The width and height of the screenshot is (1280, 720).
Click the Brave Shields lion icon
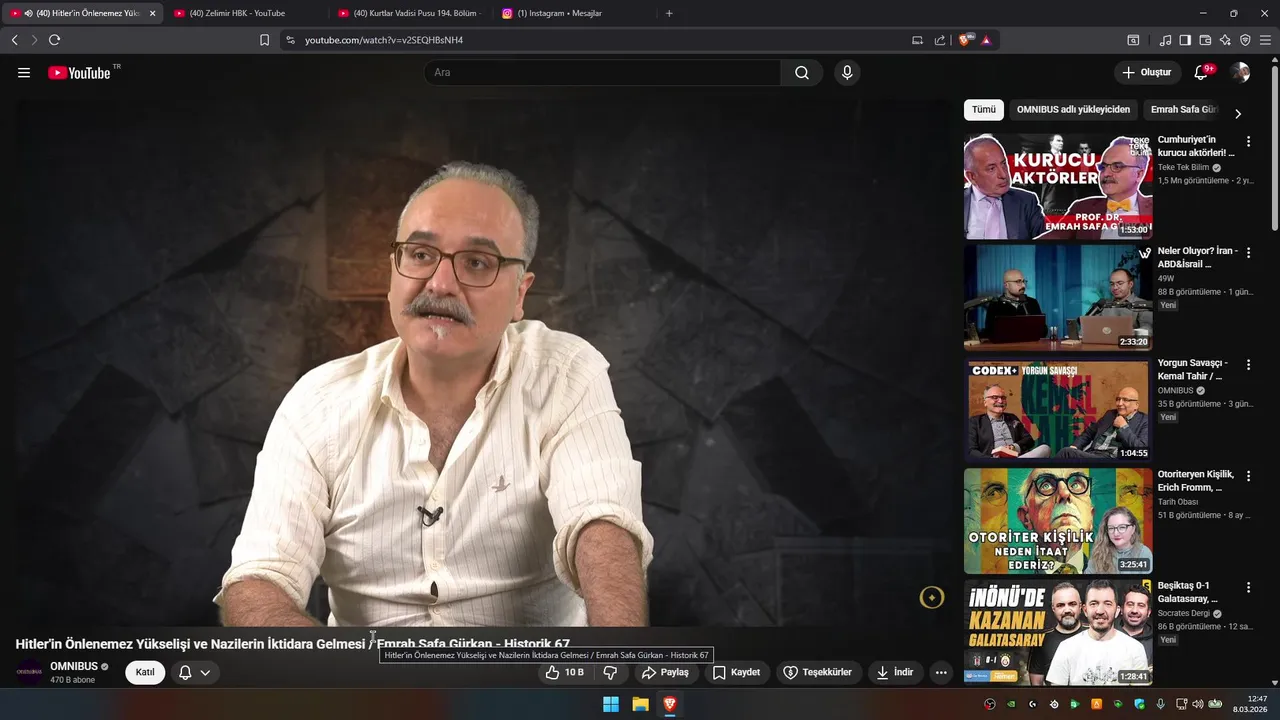[965, 40]
